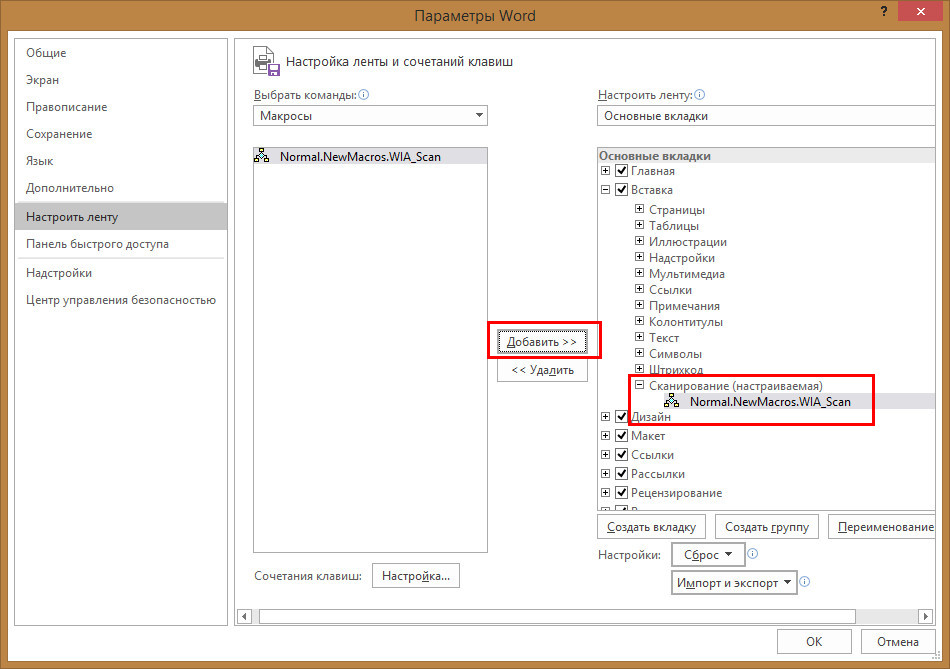Toggle the Ссылки tab checkbox
Viewport: 950px width, 669px height.
point(621,454)
